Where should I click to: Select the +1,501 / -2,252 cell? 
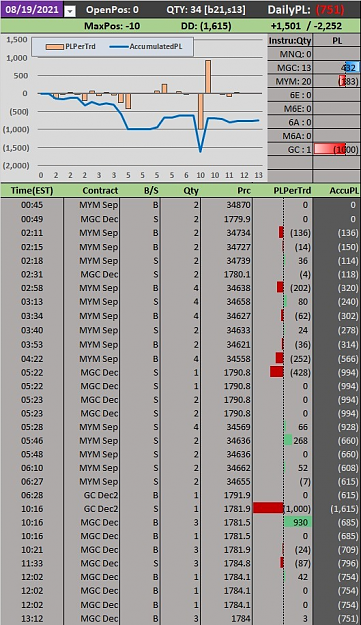coord(306,26)
